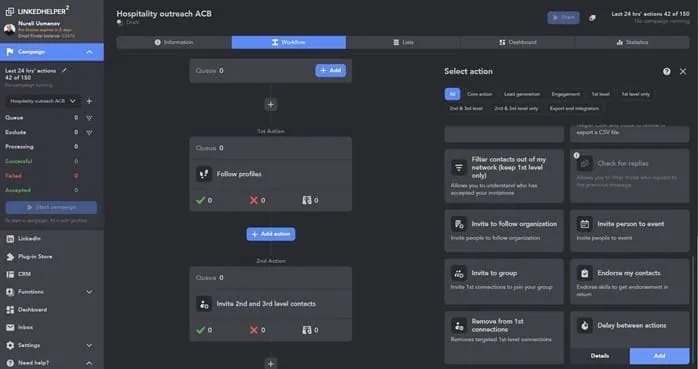Viewport: 698px width, 369px height.
Task: Collapse the Campaign section chevron
Action: [x=89, y=52]
